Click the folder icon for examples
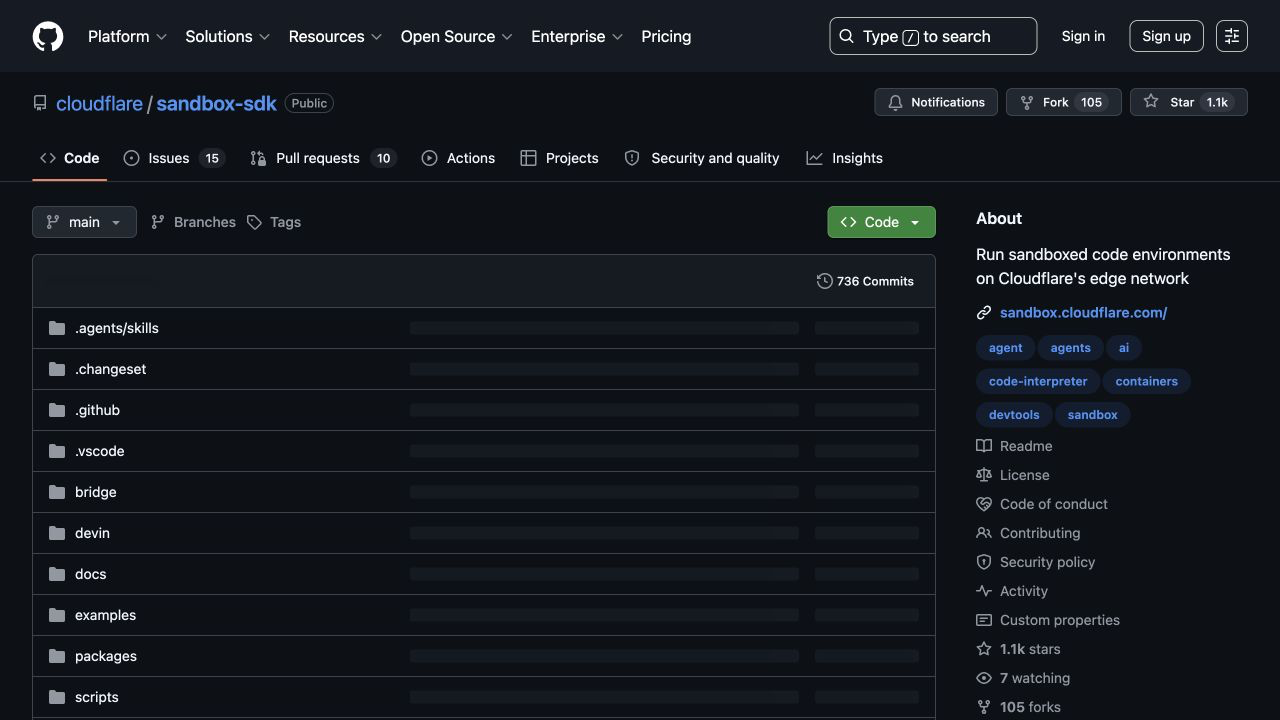Screen dimensions: 1280x720 [x=57, y=615]
